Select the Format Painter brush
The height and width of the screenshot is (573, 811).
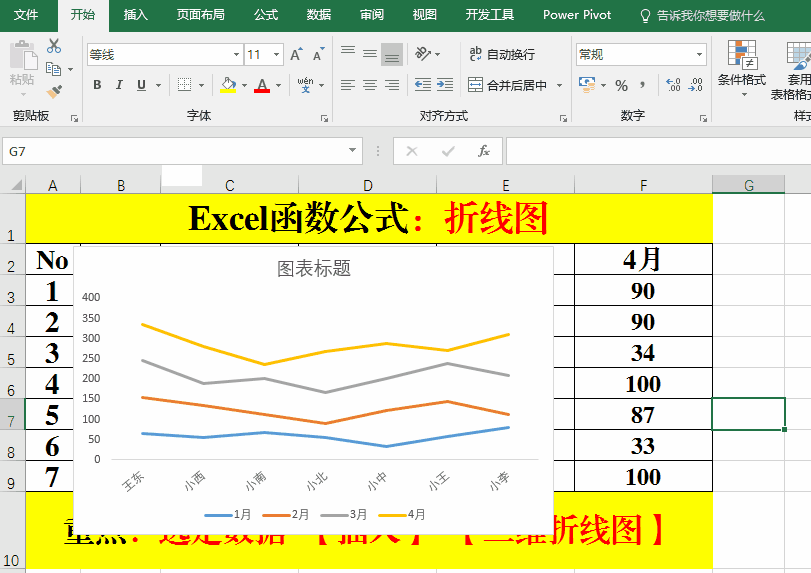(x=54, y=91)
